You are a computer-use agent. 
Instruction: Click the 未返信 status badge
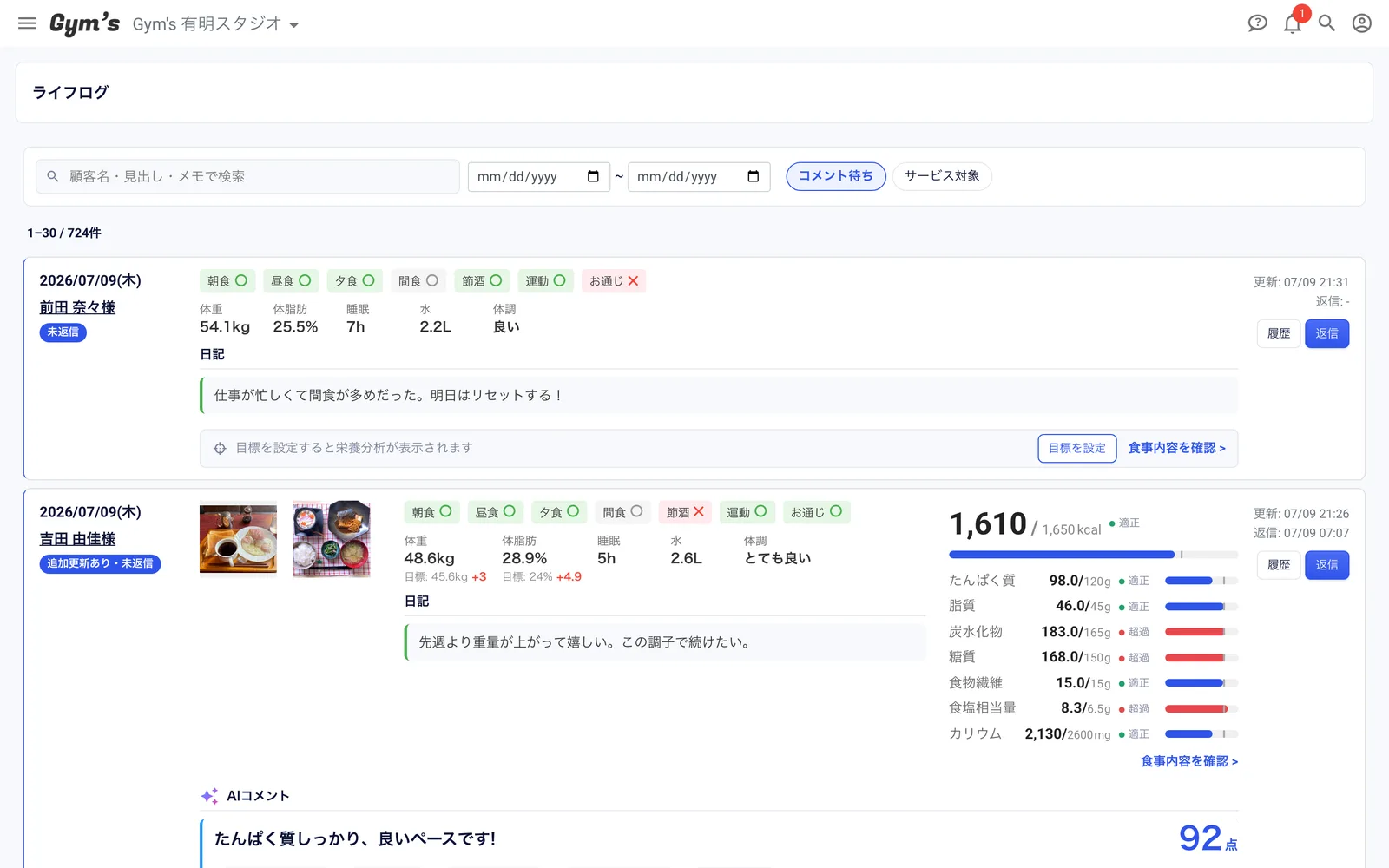click(x=63, y=332)
